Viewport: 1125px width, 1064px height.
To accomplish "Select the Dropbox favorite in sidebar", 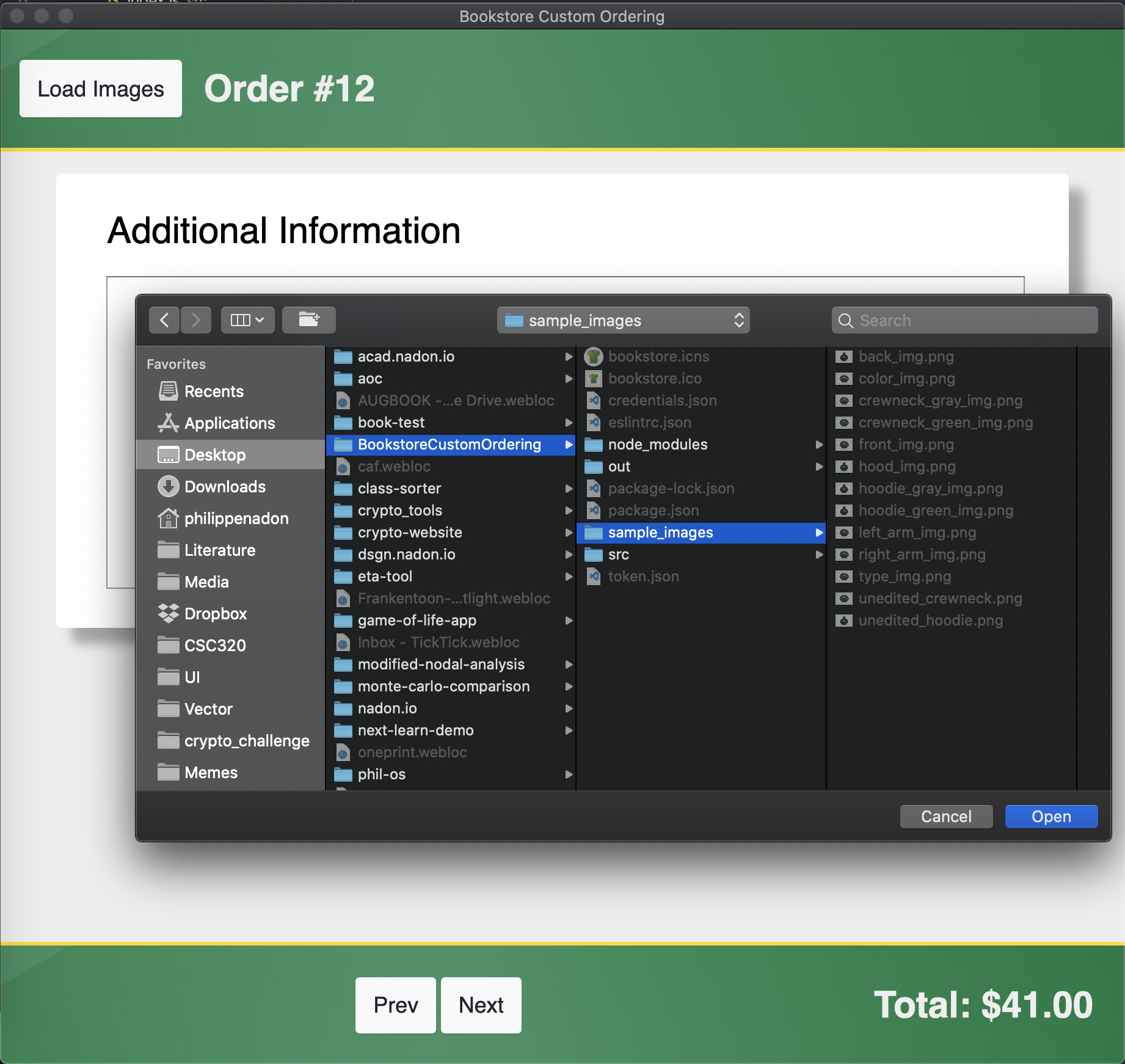I will (x=215, y=614).
